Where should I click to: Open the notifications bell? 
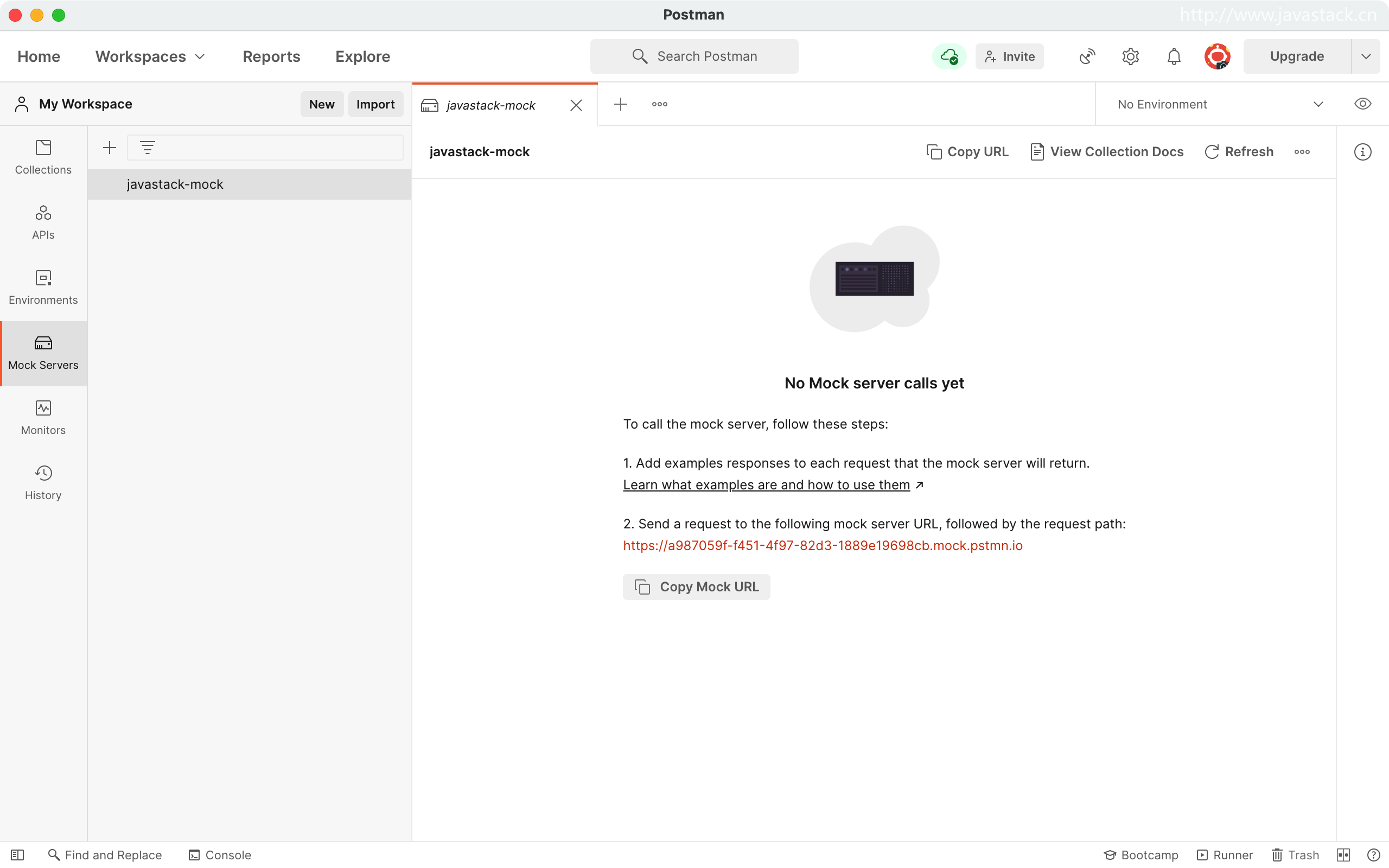[x=1174, y=56]
